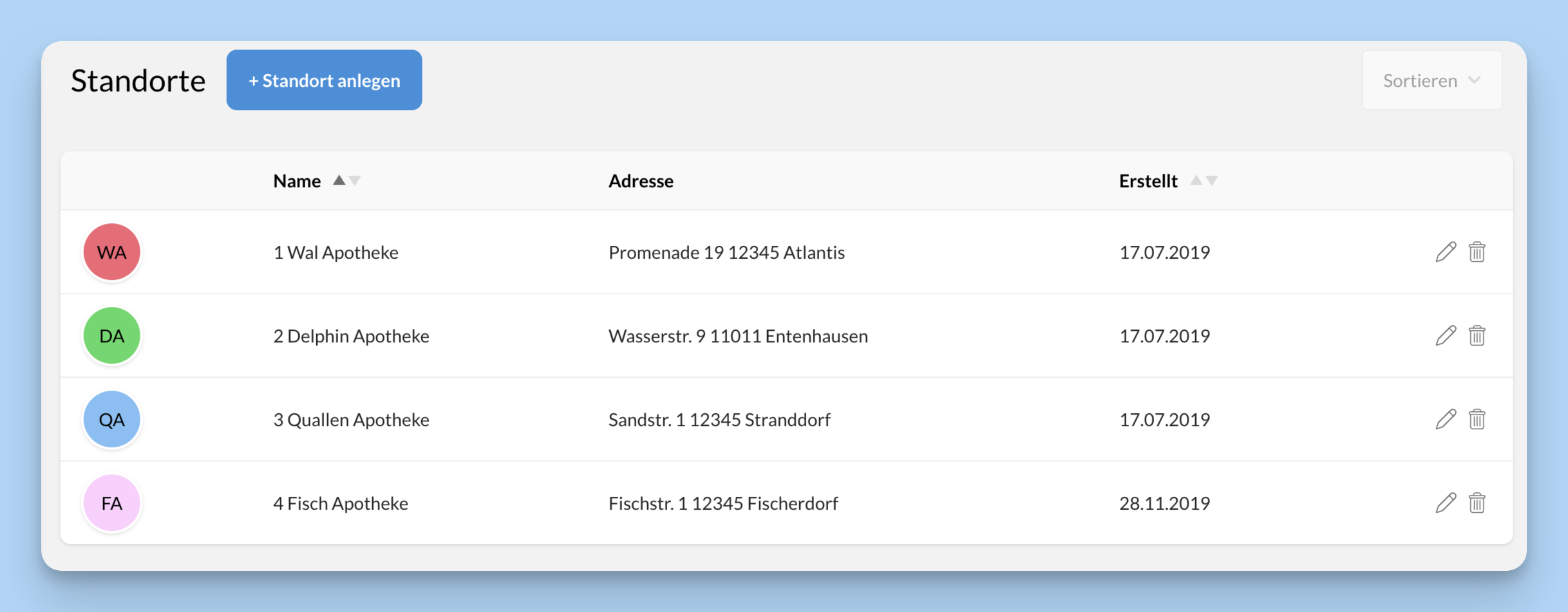Click pencil icon for Delphin Apotheke
This screenshot has width=1568, height=612.
[1445, 335]
